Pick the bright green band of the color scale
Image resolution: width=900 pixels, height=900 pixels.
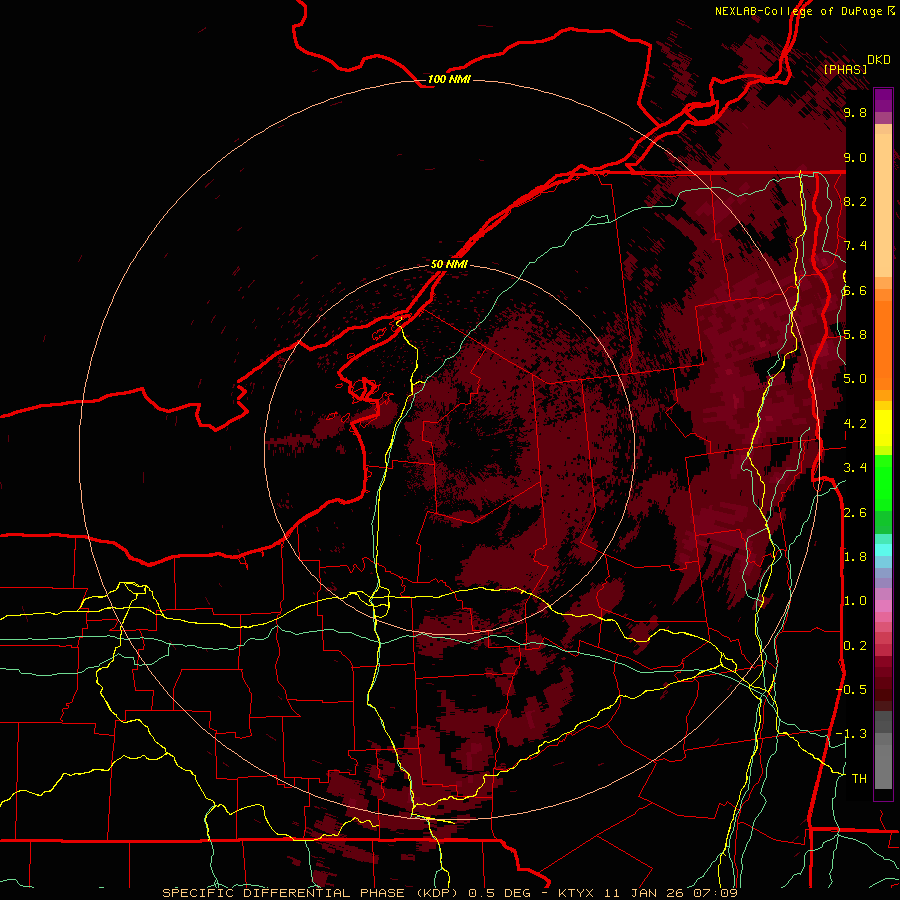[883, 482]
